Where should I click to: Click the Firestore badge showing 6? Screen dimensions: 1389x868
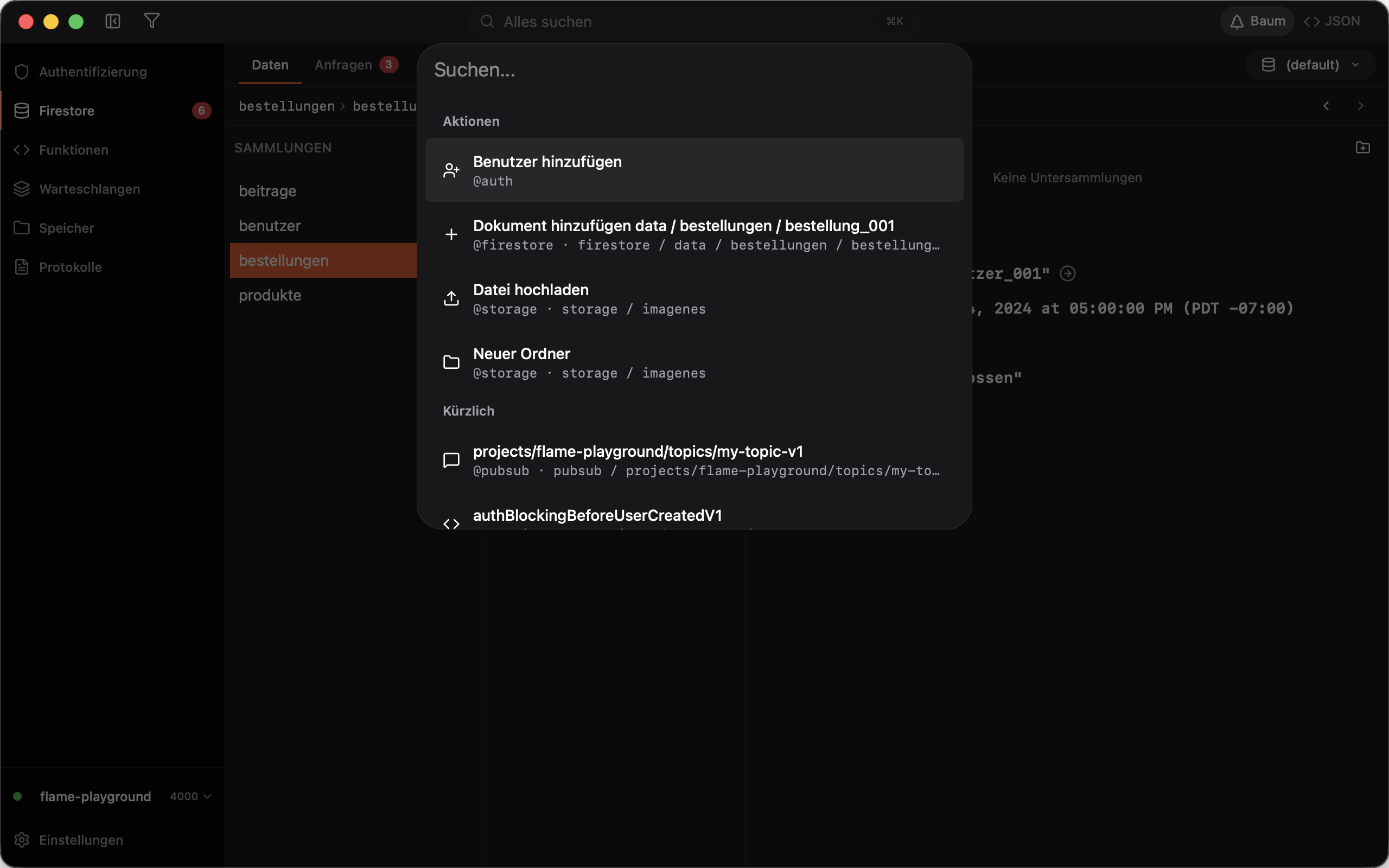pyautogui.click(x=201, y=111)
